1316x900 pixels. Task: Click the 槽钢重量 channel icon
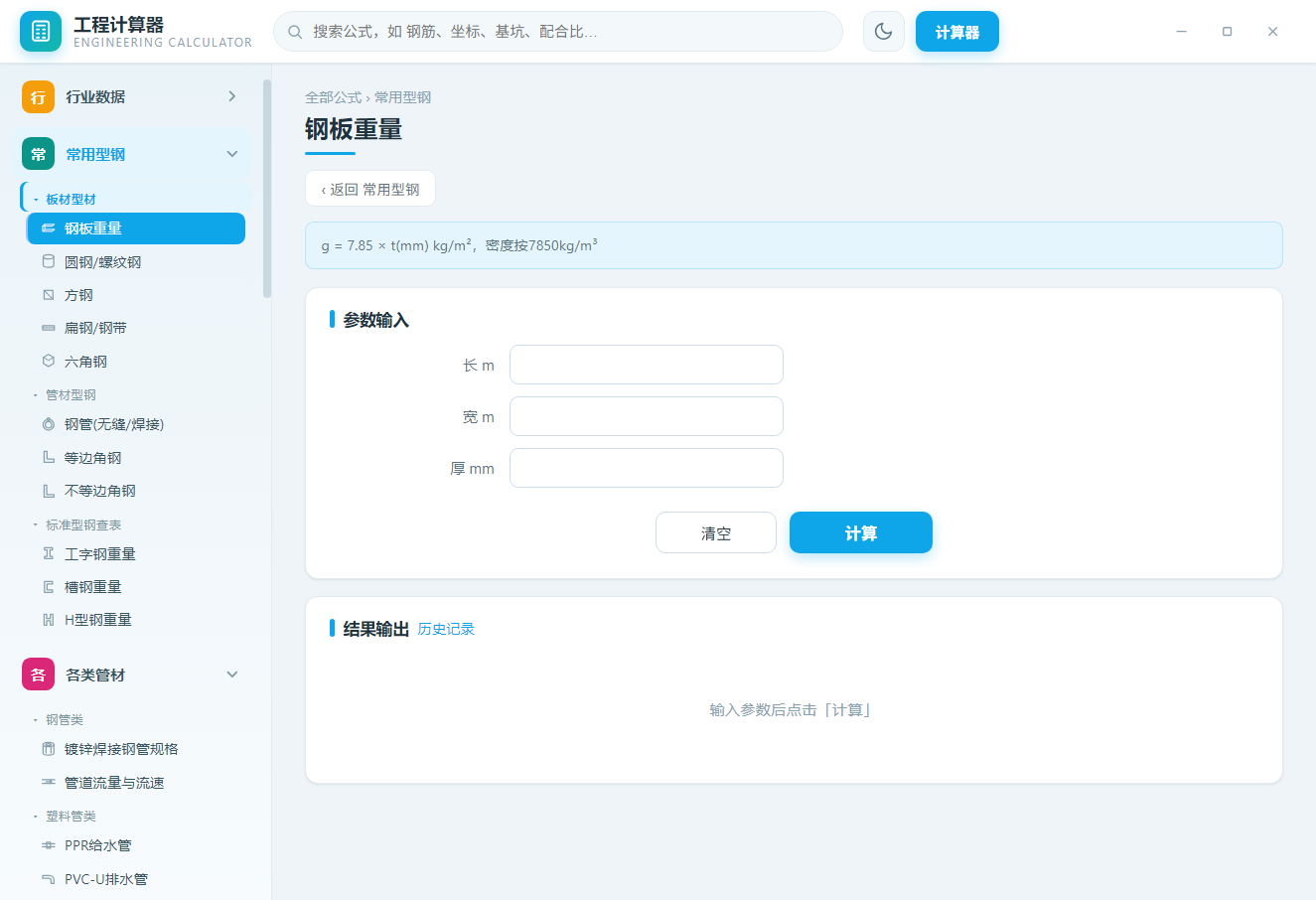tap(49, 587)
